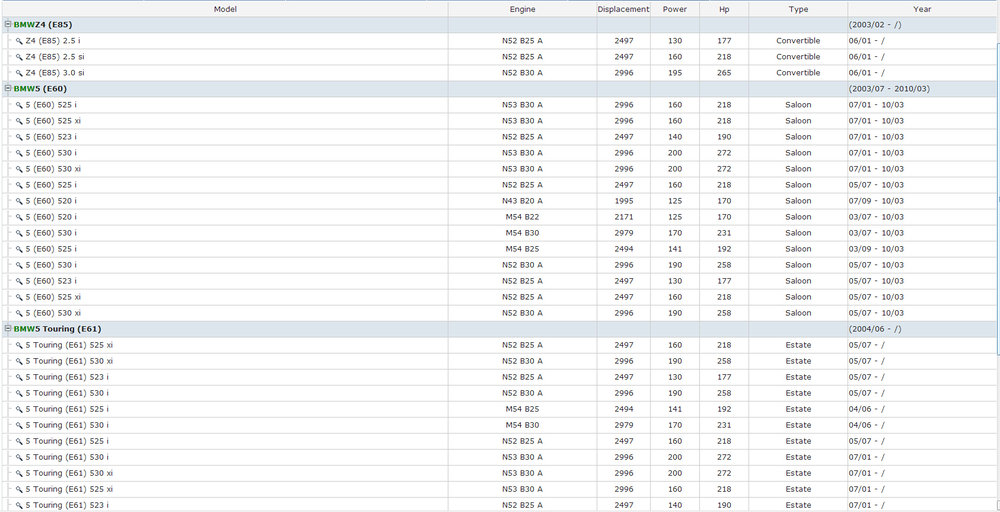Image resolution: width=1000 pixels, height=512 pixels.
Task: Select magnifier icon of 5 (E60) 520 i N43 B20 A
Action: coord(19,201)
